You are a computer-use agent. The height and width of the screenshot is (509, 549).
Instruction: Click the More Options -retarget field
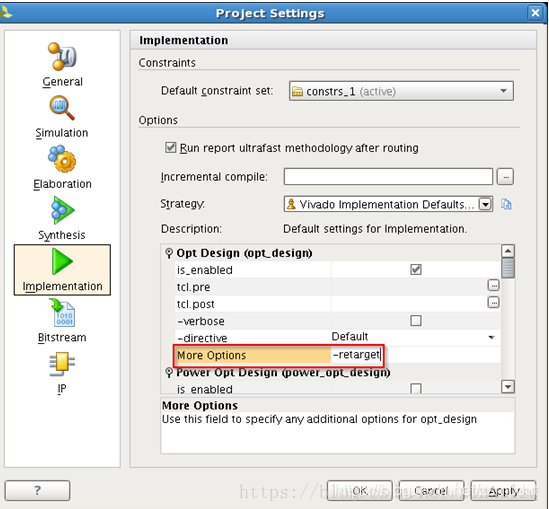tap(415, 355)
